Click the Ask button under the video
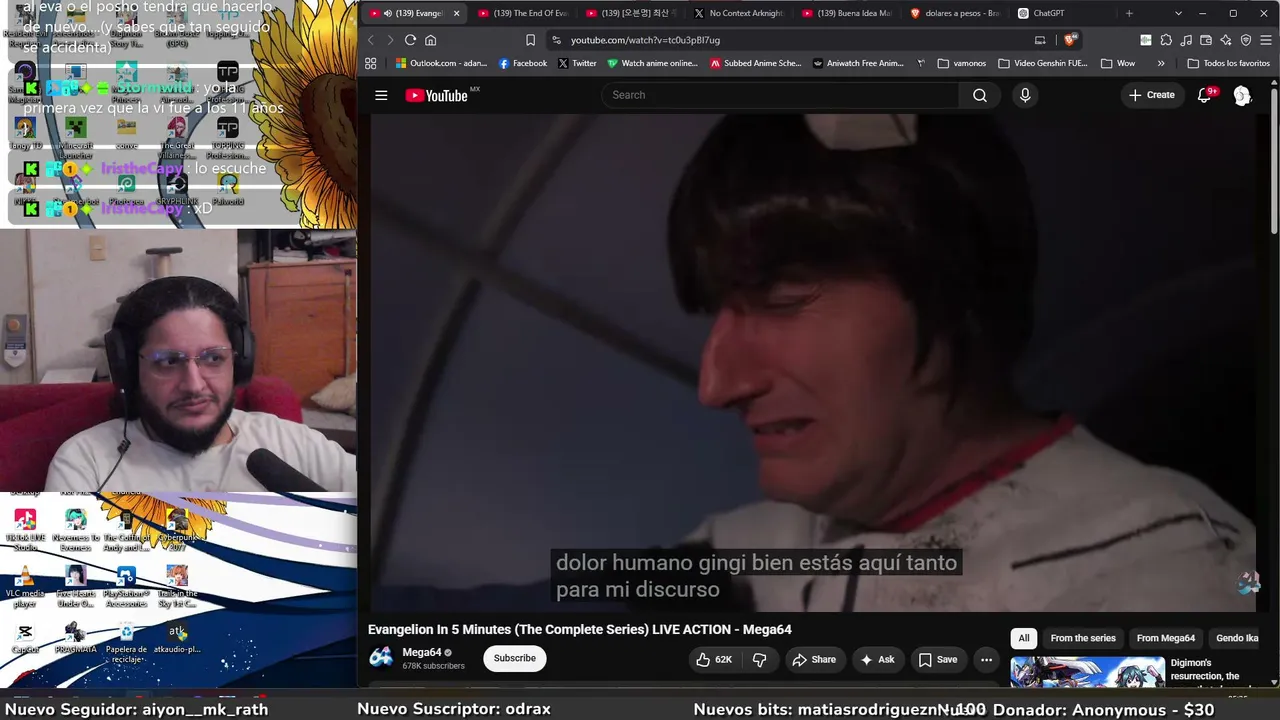Image resolution: width=1280 pixels, height=720 pixels. click(x=877, y=659)
